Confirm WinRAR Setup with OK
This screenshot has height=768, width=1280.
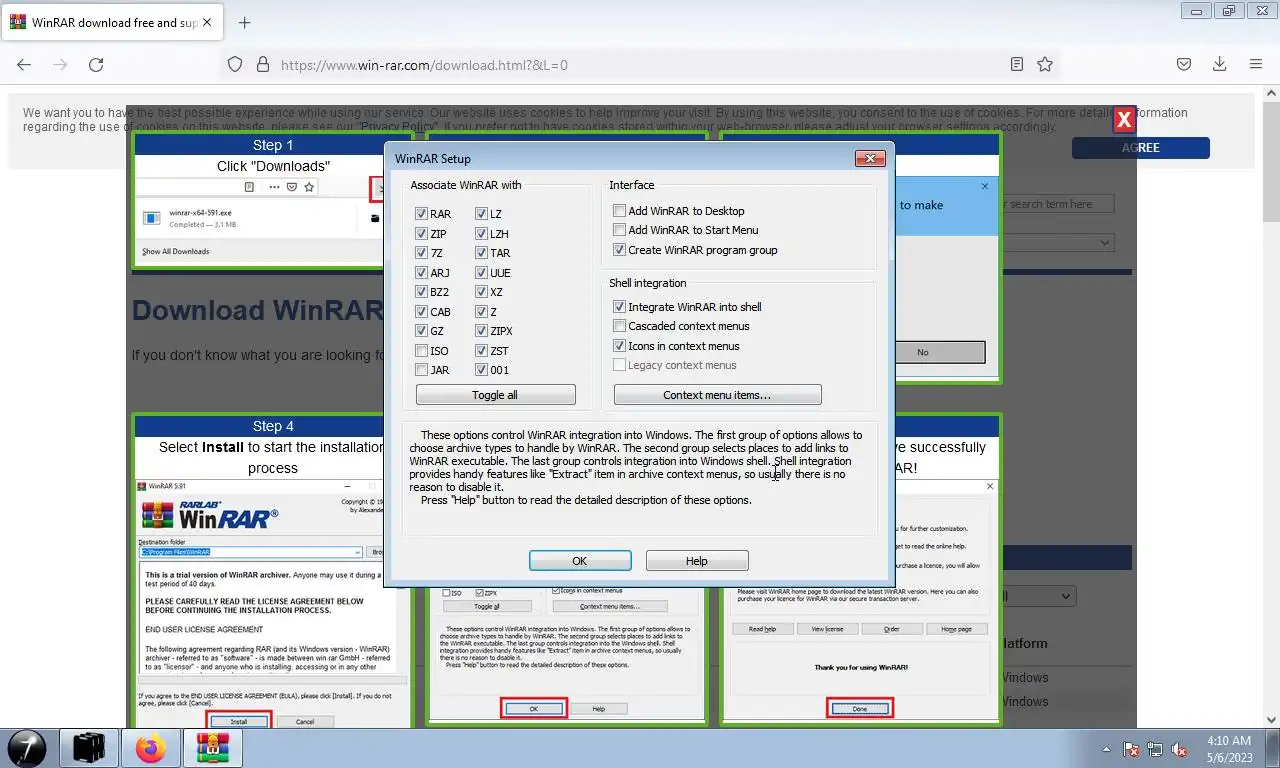pyautogui.click(x=580, y=561)
